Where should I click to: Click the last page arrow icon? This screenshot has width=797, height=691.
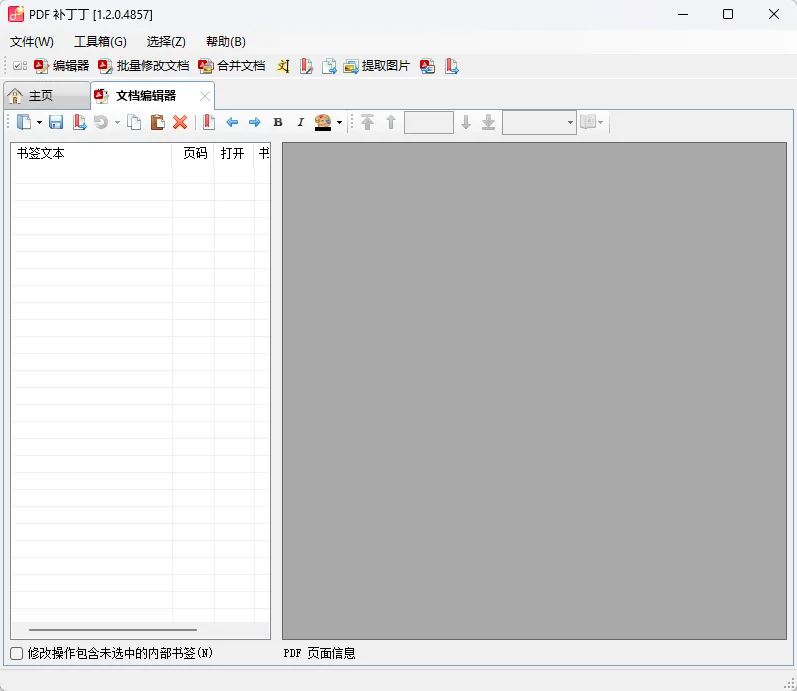(x=488, y=122)
